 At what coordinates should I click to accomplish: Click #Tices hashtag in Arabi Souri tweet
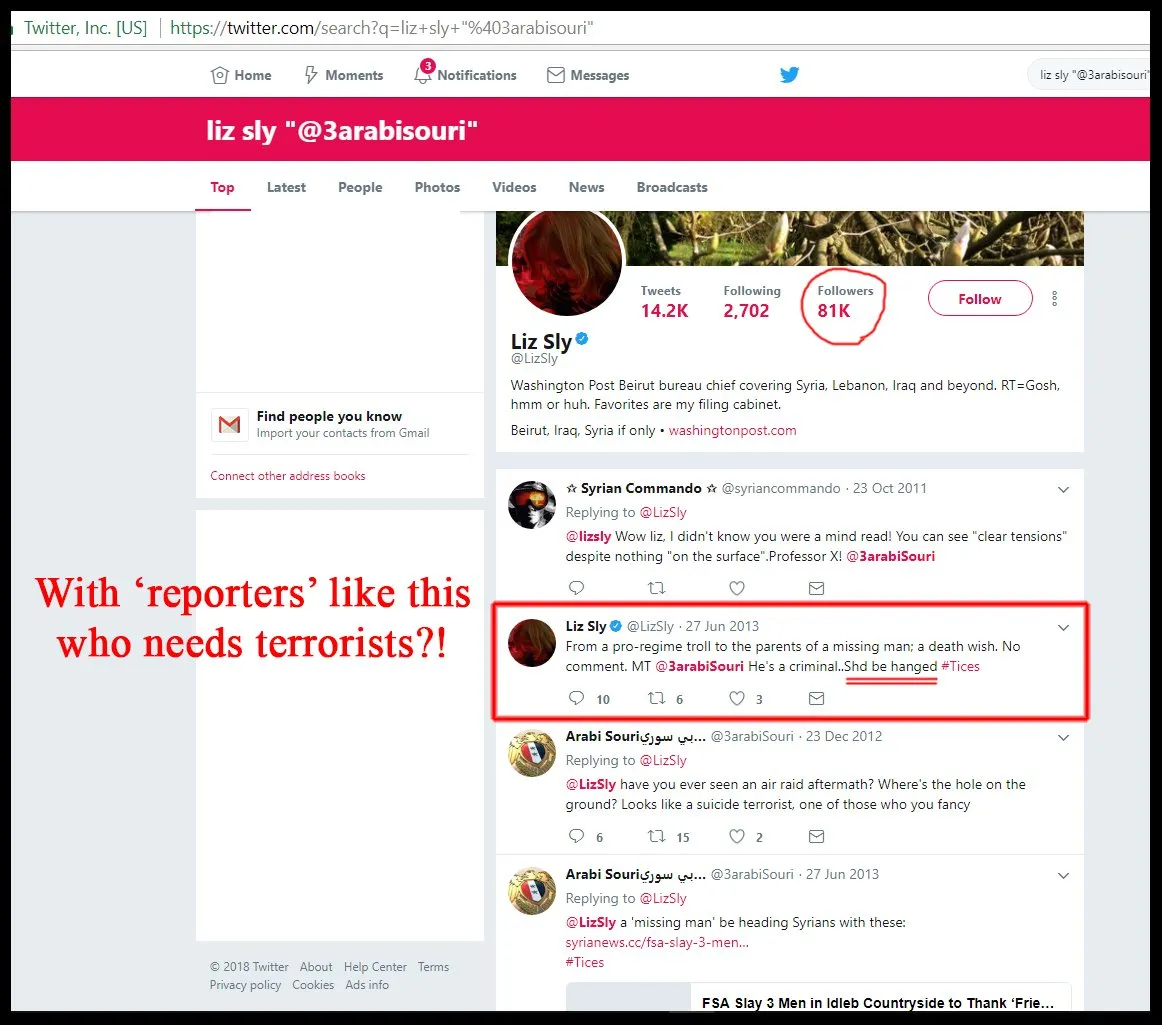coord(585,962)
